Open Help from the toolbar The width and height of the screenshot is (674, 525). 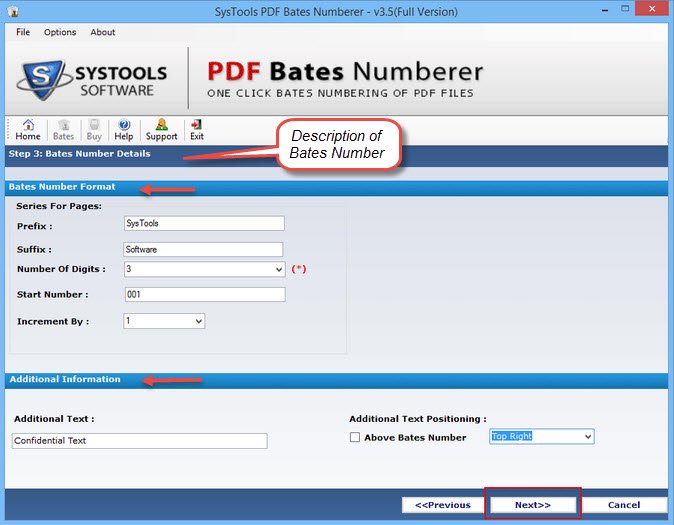(123, 130)
